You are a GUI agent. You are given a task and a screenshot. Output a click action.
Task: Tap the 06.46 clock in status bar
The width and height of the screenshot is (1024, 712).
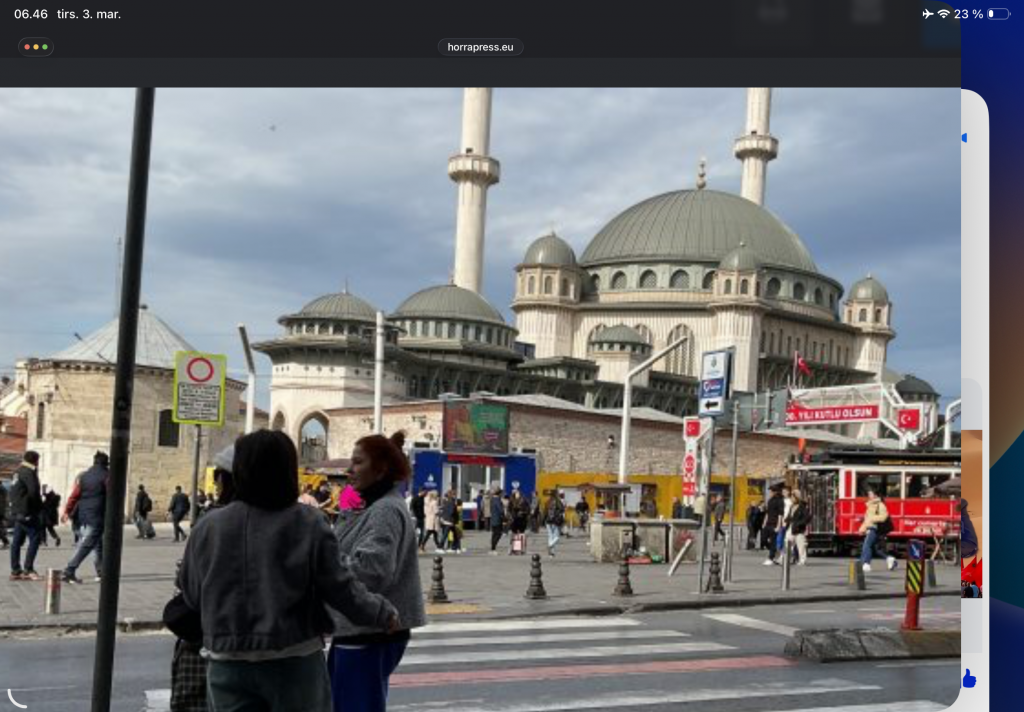tap(31, 14)
